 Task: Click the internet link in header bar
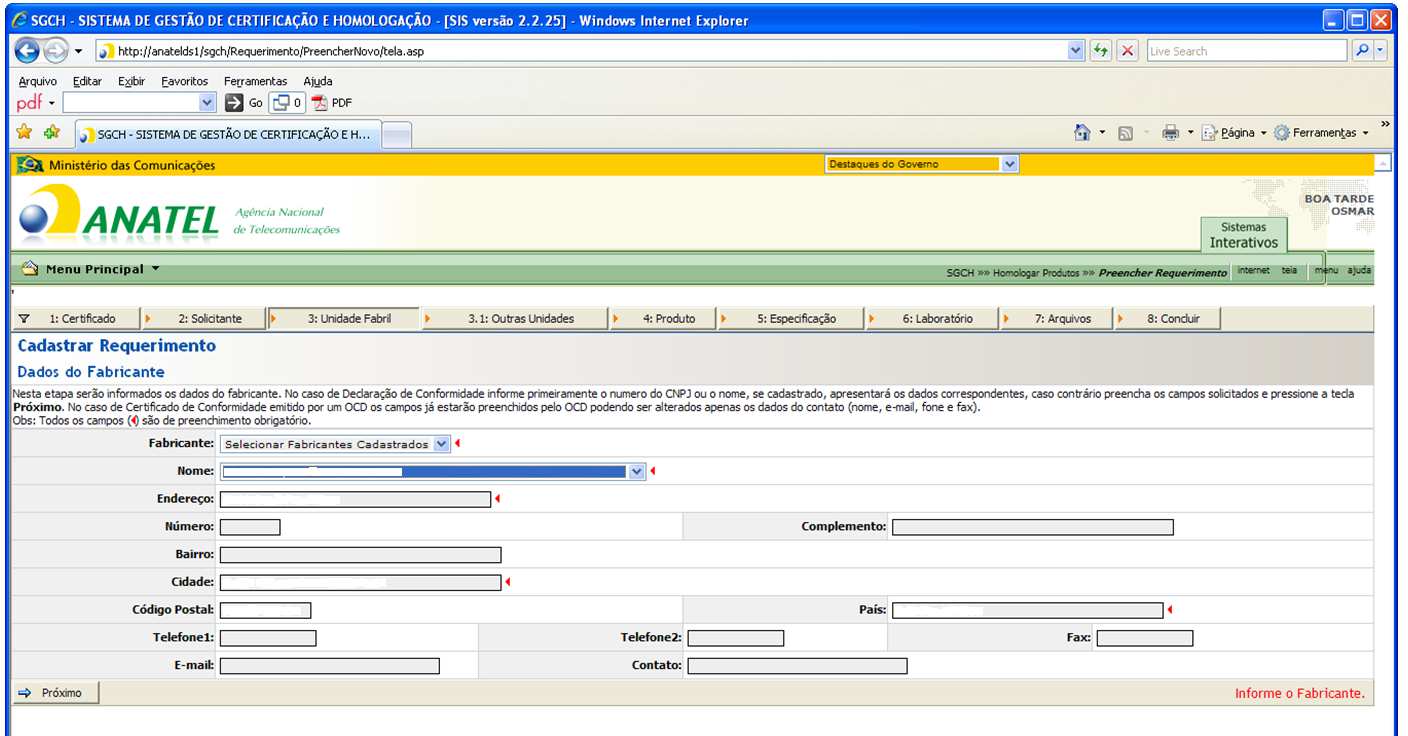pyautogui.click(x=1252, y=270)
